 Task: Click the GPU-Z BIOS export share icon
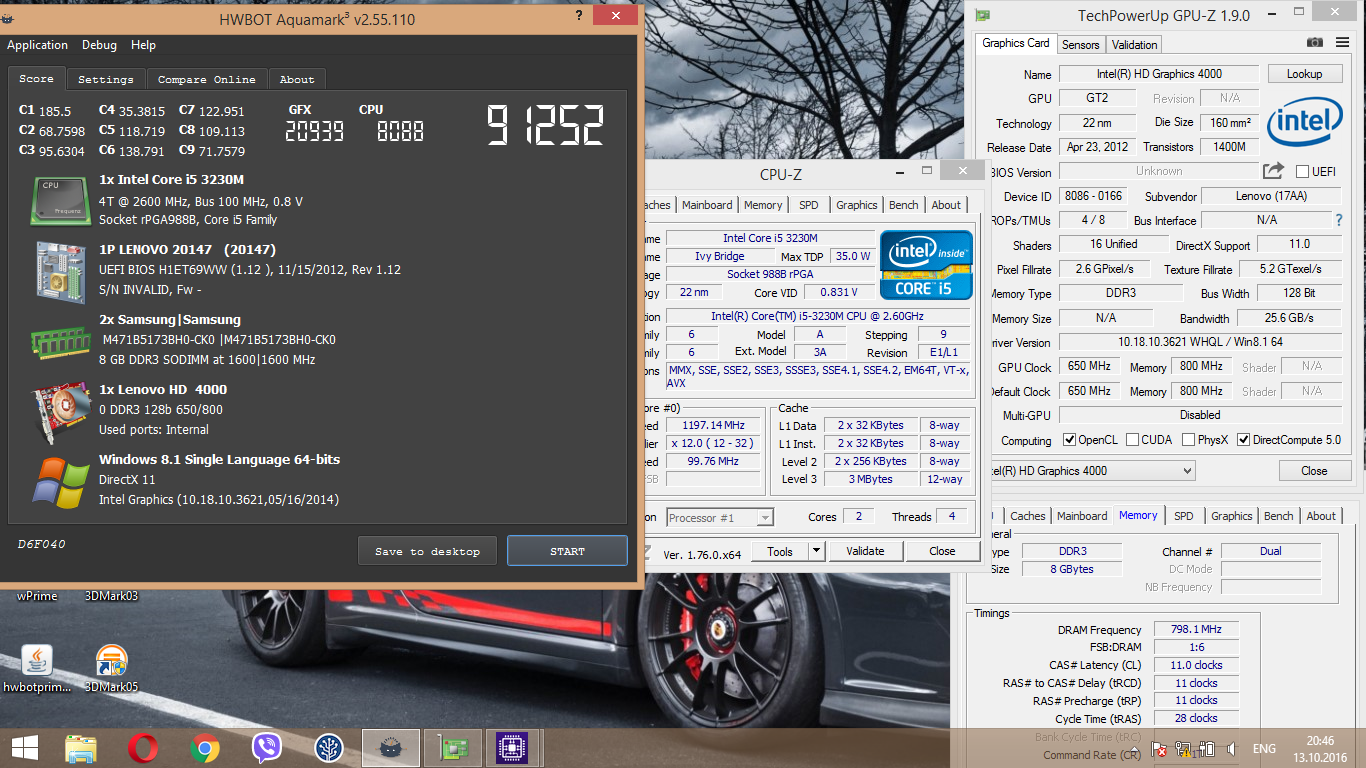coord(1273,171)
